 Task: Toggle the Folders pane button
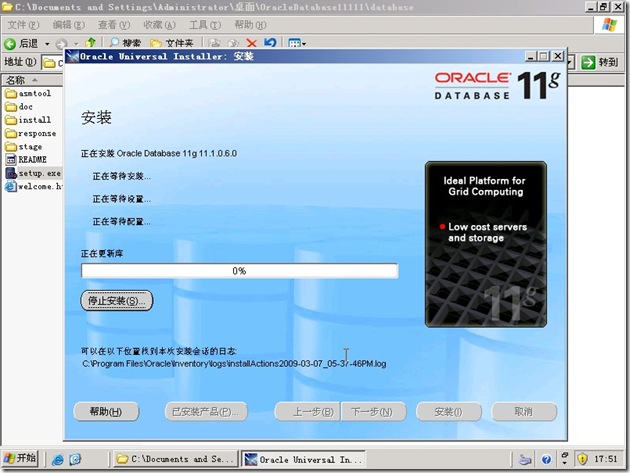171,43
